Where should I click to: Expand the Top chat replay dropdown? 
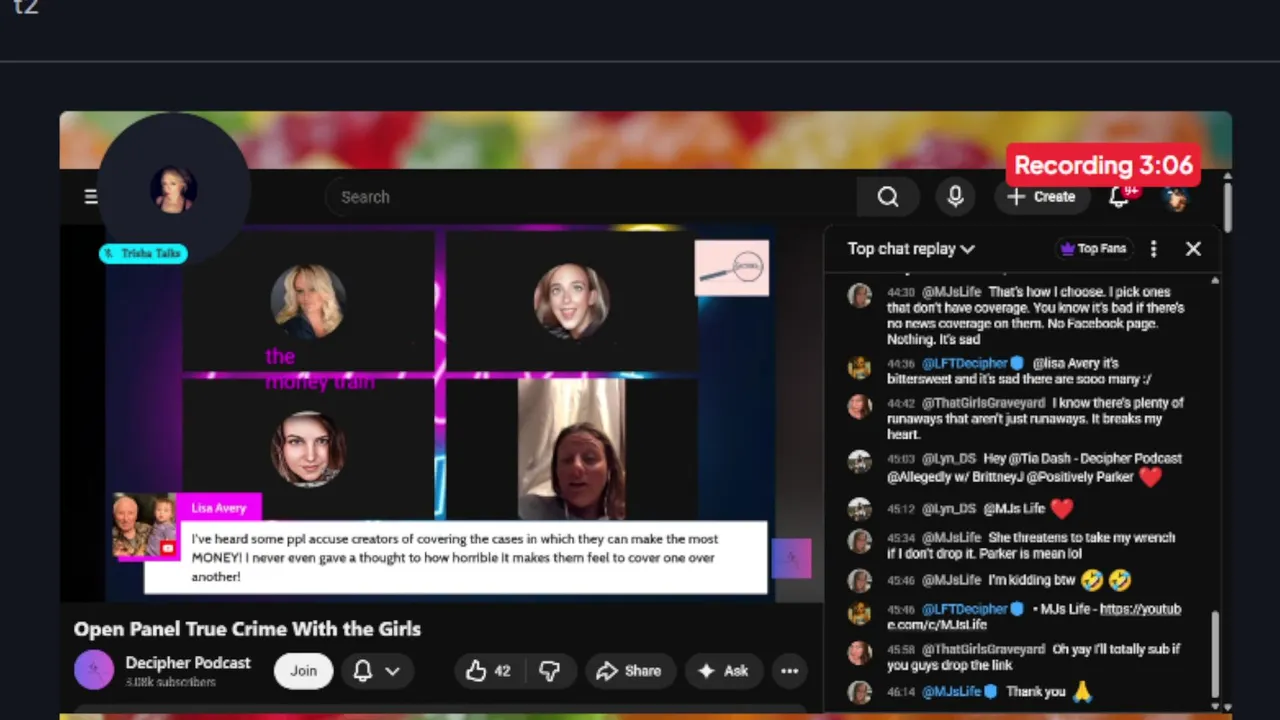911,249
